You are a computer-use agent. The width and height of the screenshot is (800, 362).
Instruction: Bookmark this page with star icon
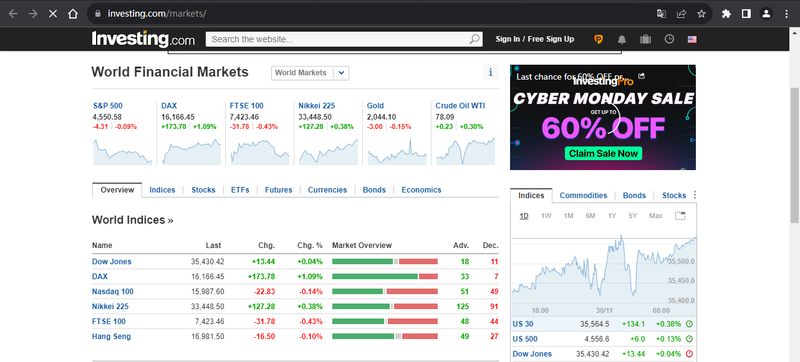pos(702,14)
